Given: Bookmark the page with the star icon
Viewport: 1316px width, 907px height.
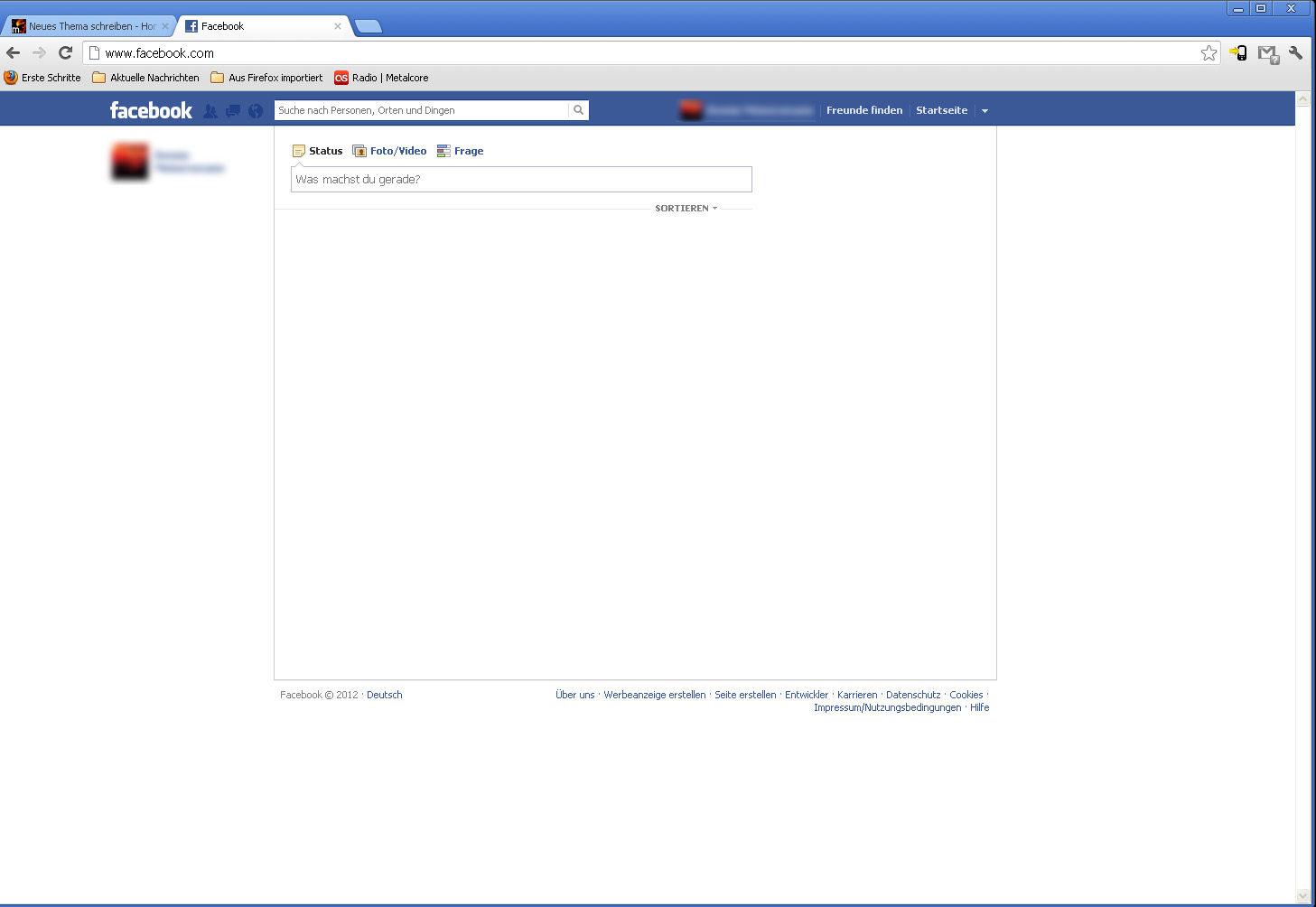Looking at the screenshot, I should (1209, 52).
